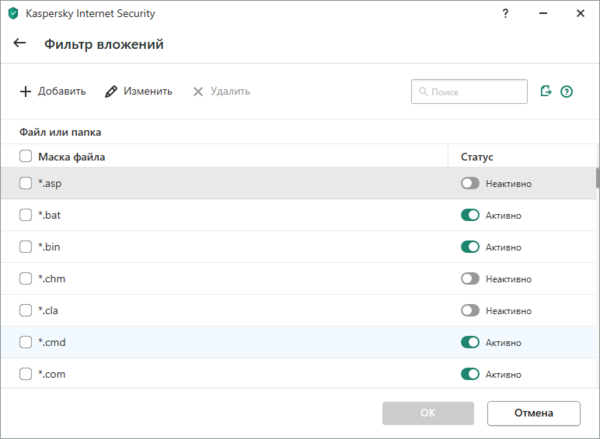Screen dimensions: 600x439
Task: Click the plus icon for Добавить
Action: 26,91
